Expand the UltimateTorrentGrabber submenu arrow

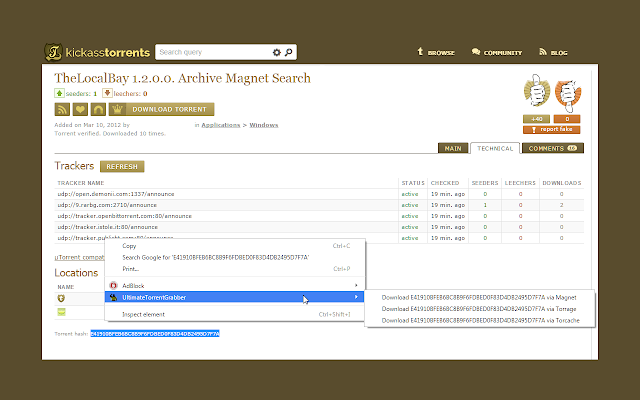(356, 297)
